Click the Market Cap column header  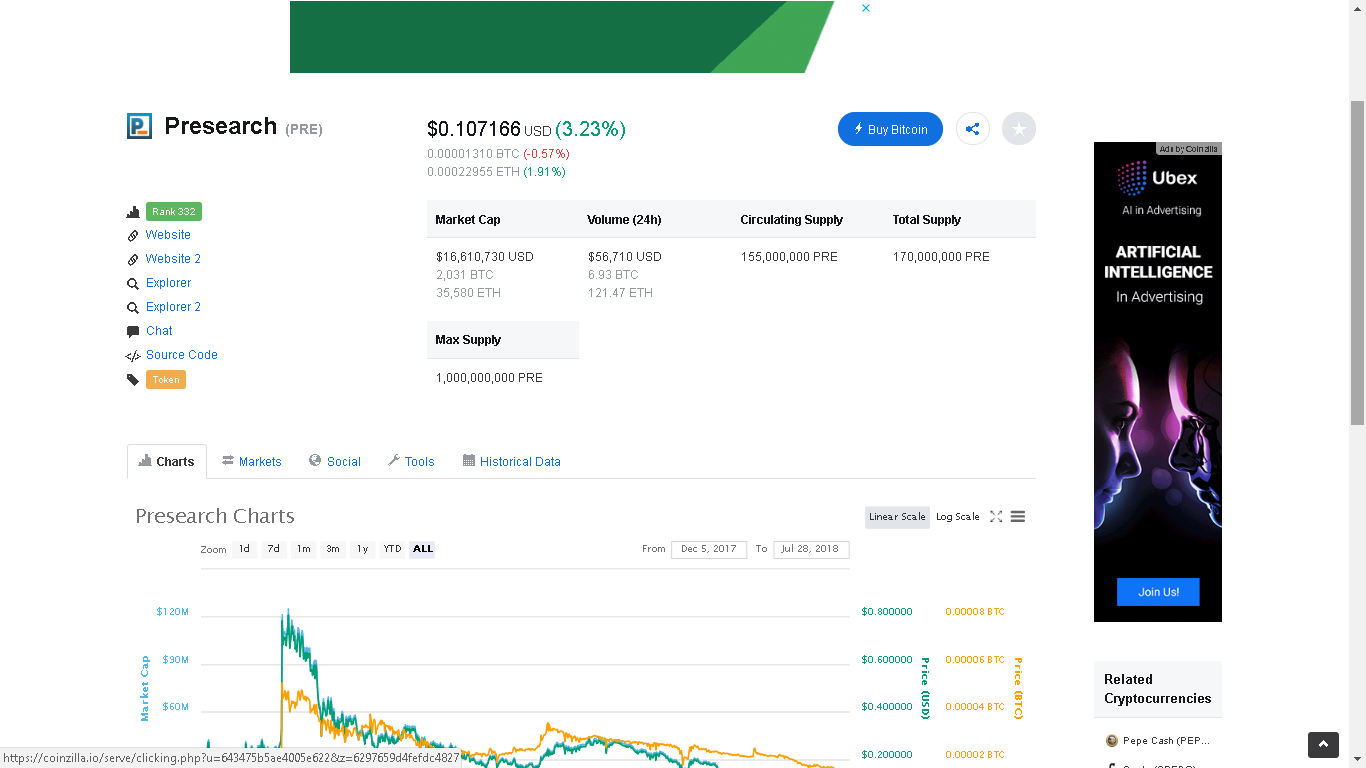click(468, 220)
